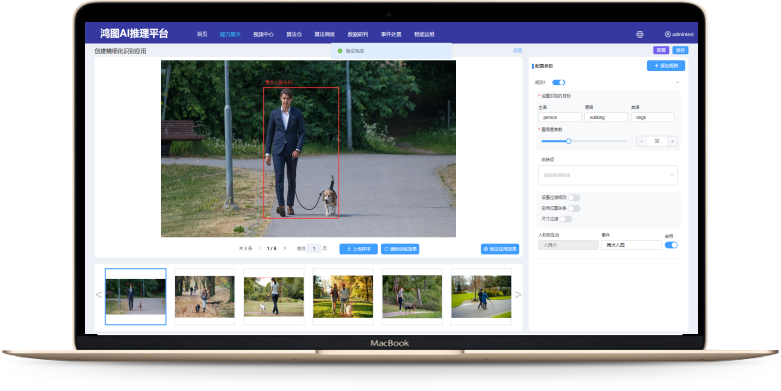Open the 视频中心 menu item
The height and width of the screenshot is (391, 781).
tap(263, 34)
